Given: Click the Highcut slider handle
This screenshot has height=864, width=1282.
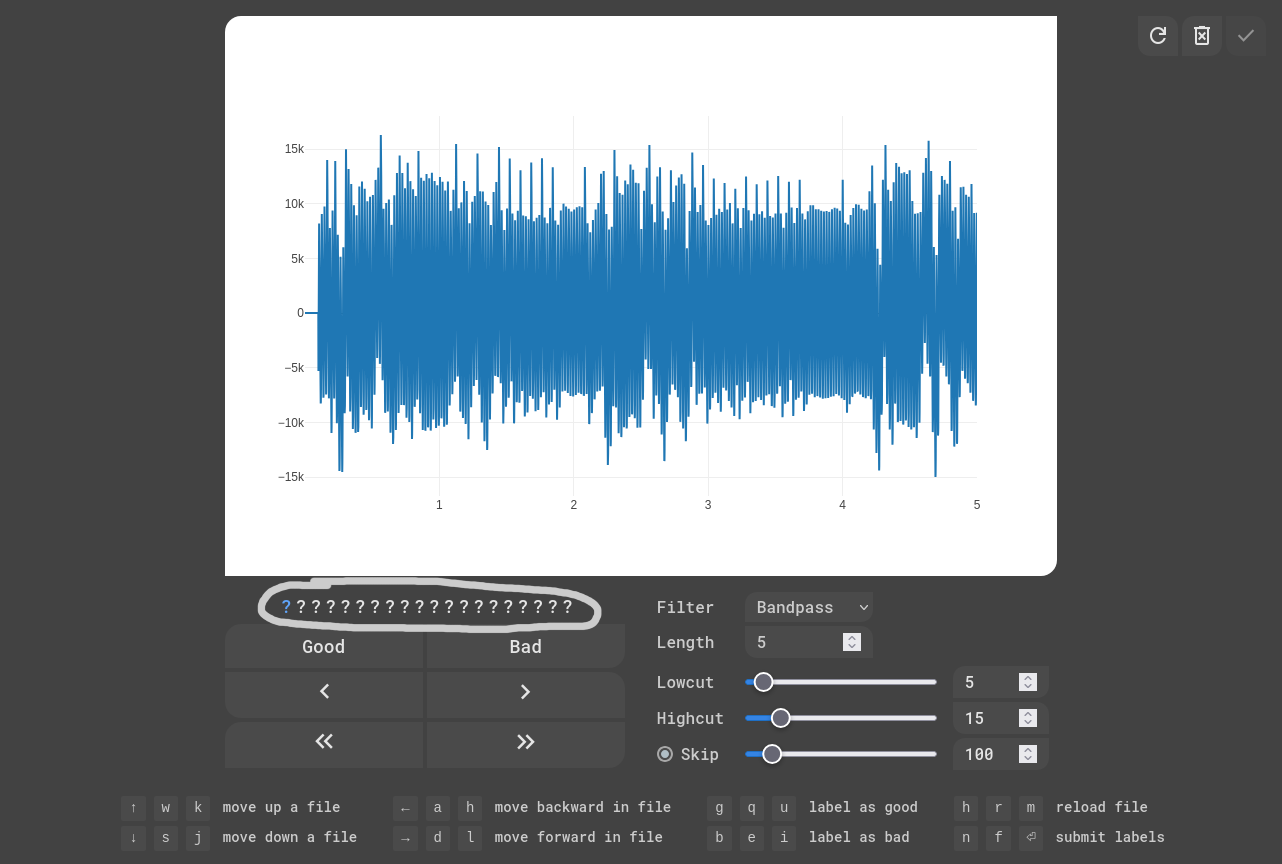Looking at the screenshot, I should [x=781, y=718].
